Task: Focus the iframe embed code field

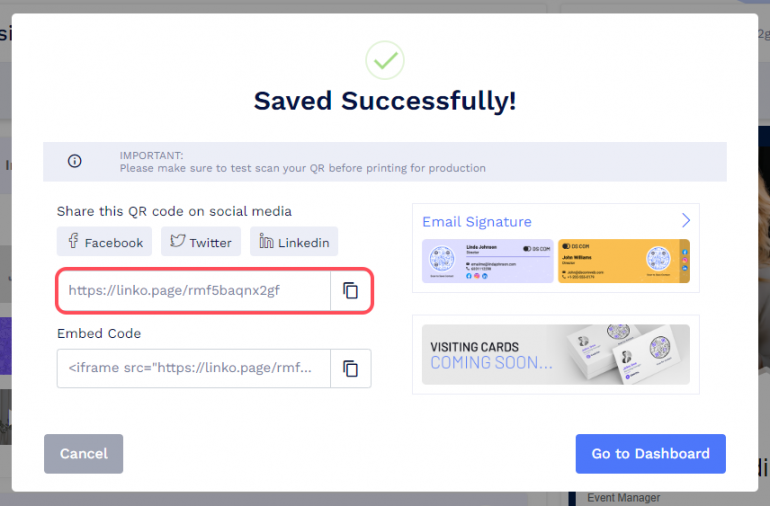Action: coord(194,368)
